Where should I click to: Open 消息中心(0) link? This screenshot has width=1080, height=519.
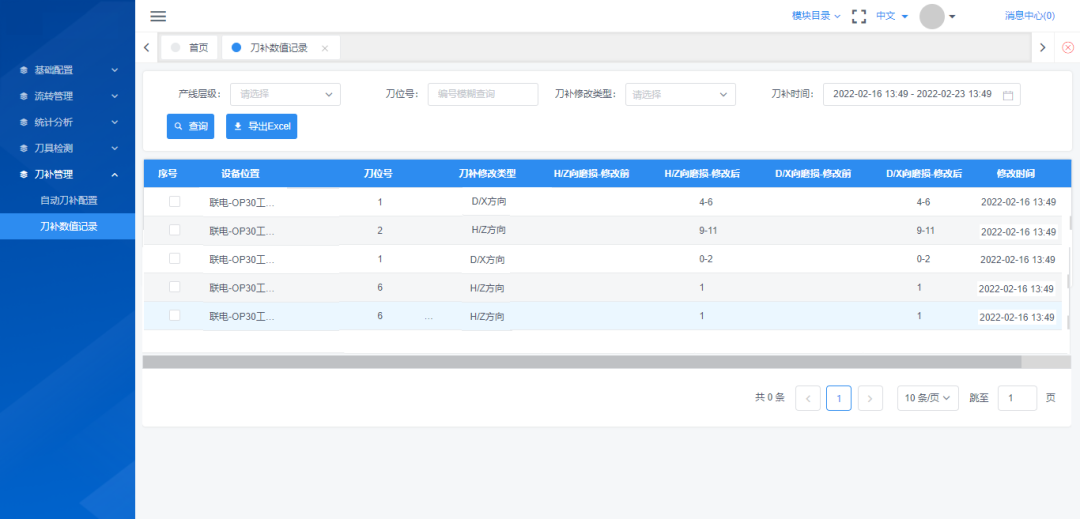tap(1030, 16)
